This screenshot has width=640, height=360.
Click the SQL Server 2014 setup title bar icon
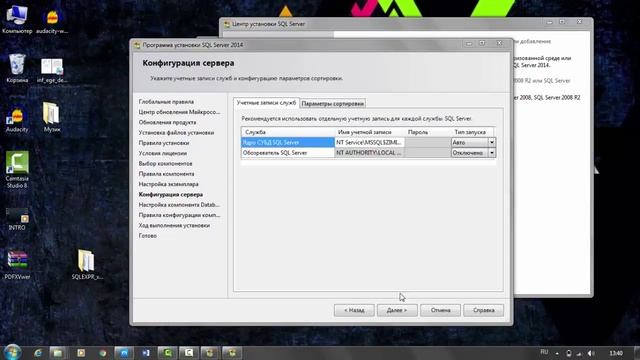137,45
